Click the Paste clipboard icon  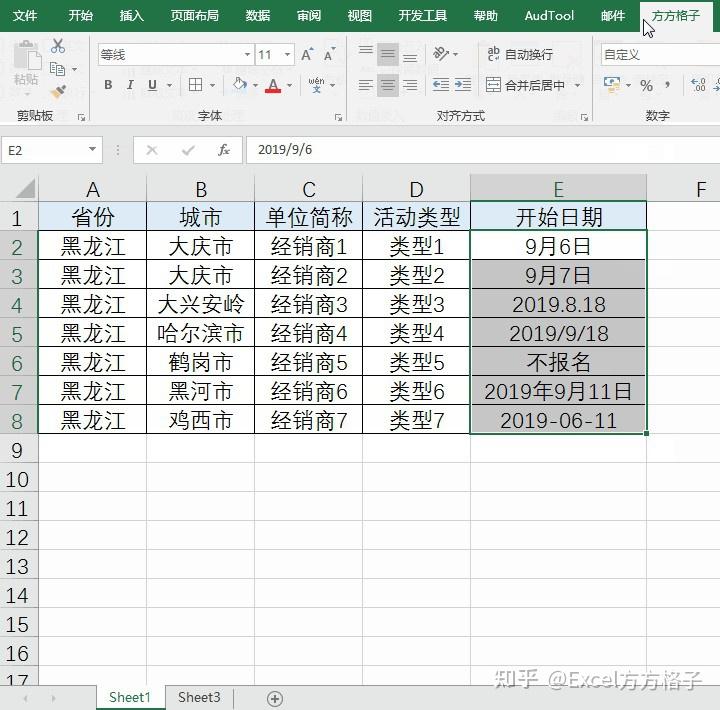27,57
